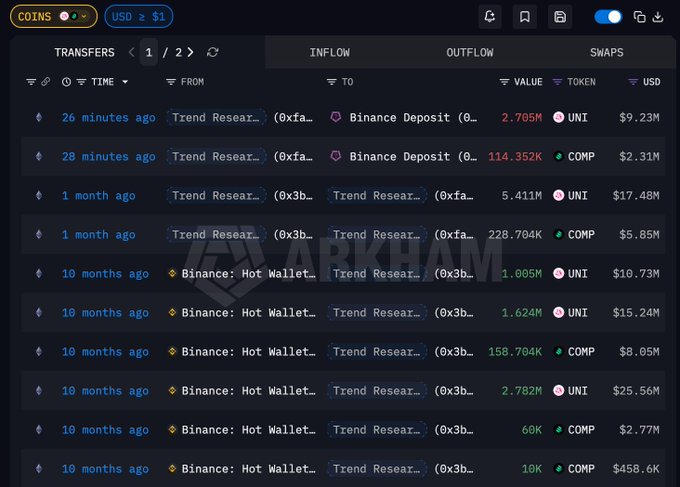Click the value 2.705M
This screenshot has width=680, height=487.
[521, 118]
